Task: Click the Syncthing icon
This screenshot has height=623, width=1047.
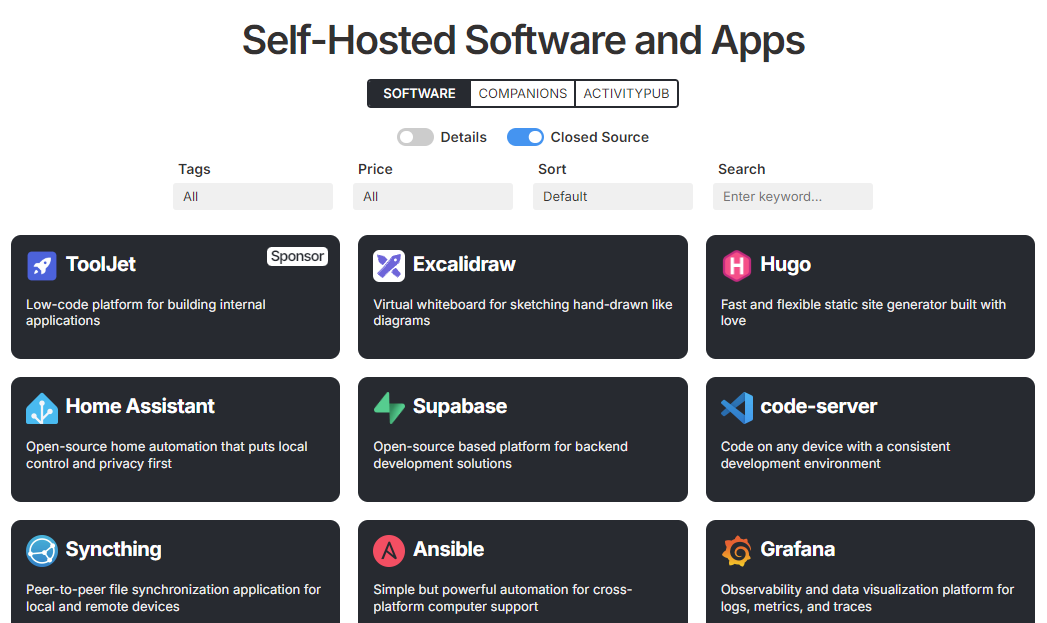Action: point(40,550)
